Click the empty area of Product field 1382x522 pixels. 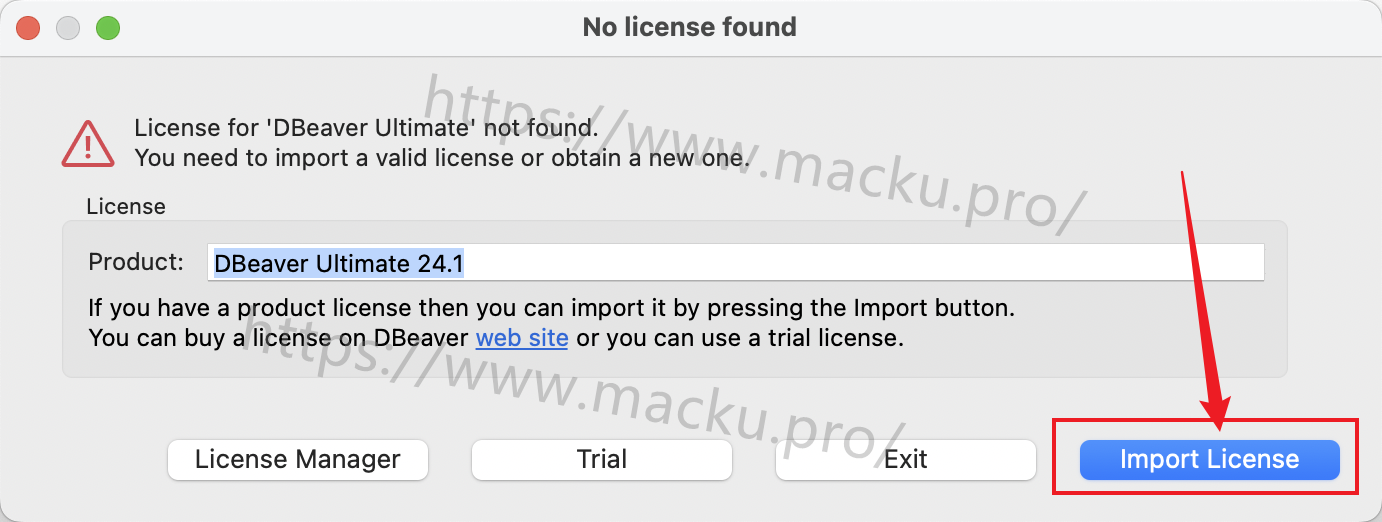(865, 264)
